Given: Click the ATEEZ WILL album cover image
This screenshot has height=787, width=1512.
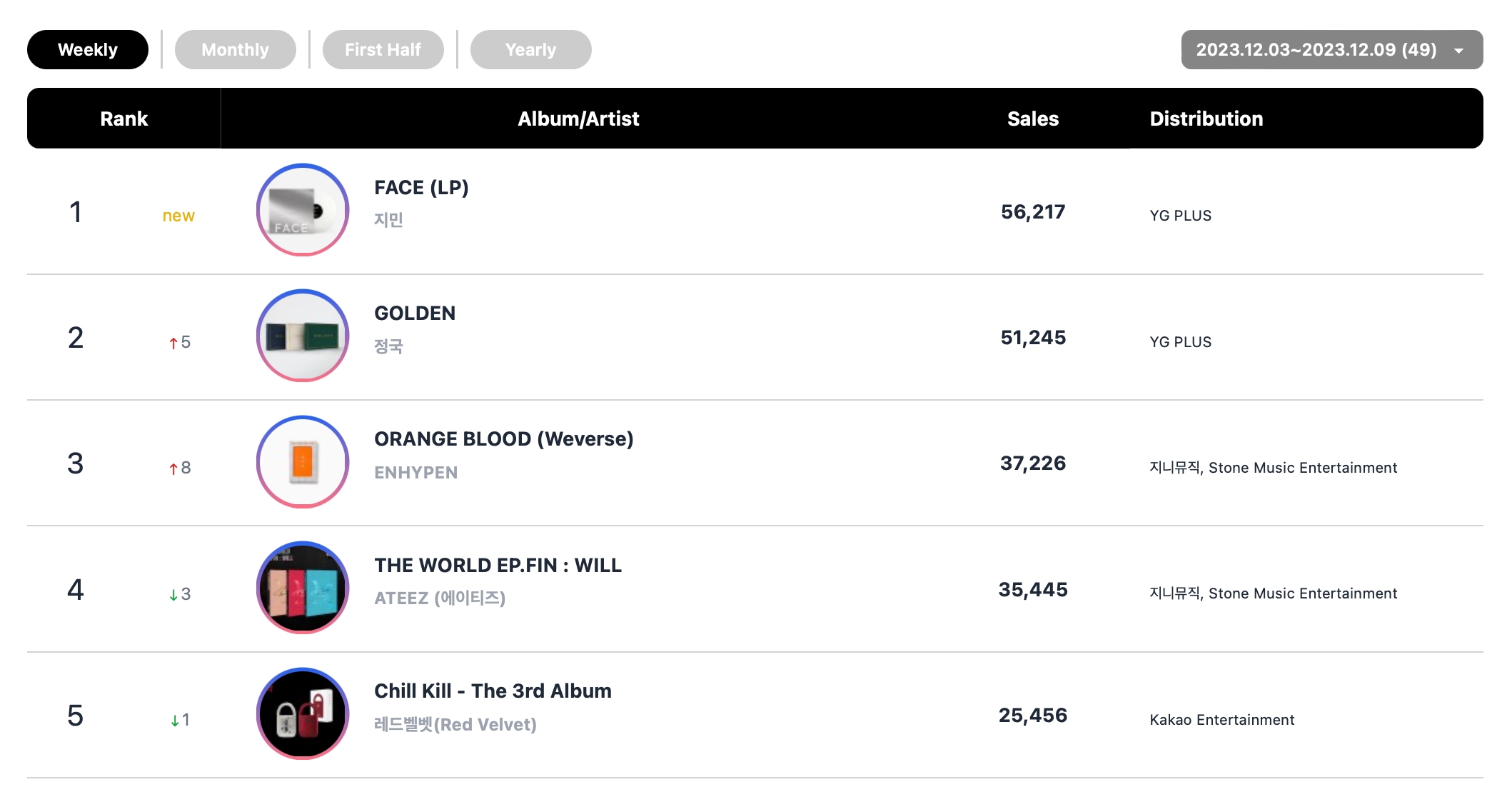Looking at the screenshot, I should 303,588.
